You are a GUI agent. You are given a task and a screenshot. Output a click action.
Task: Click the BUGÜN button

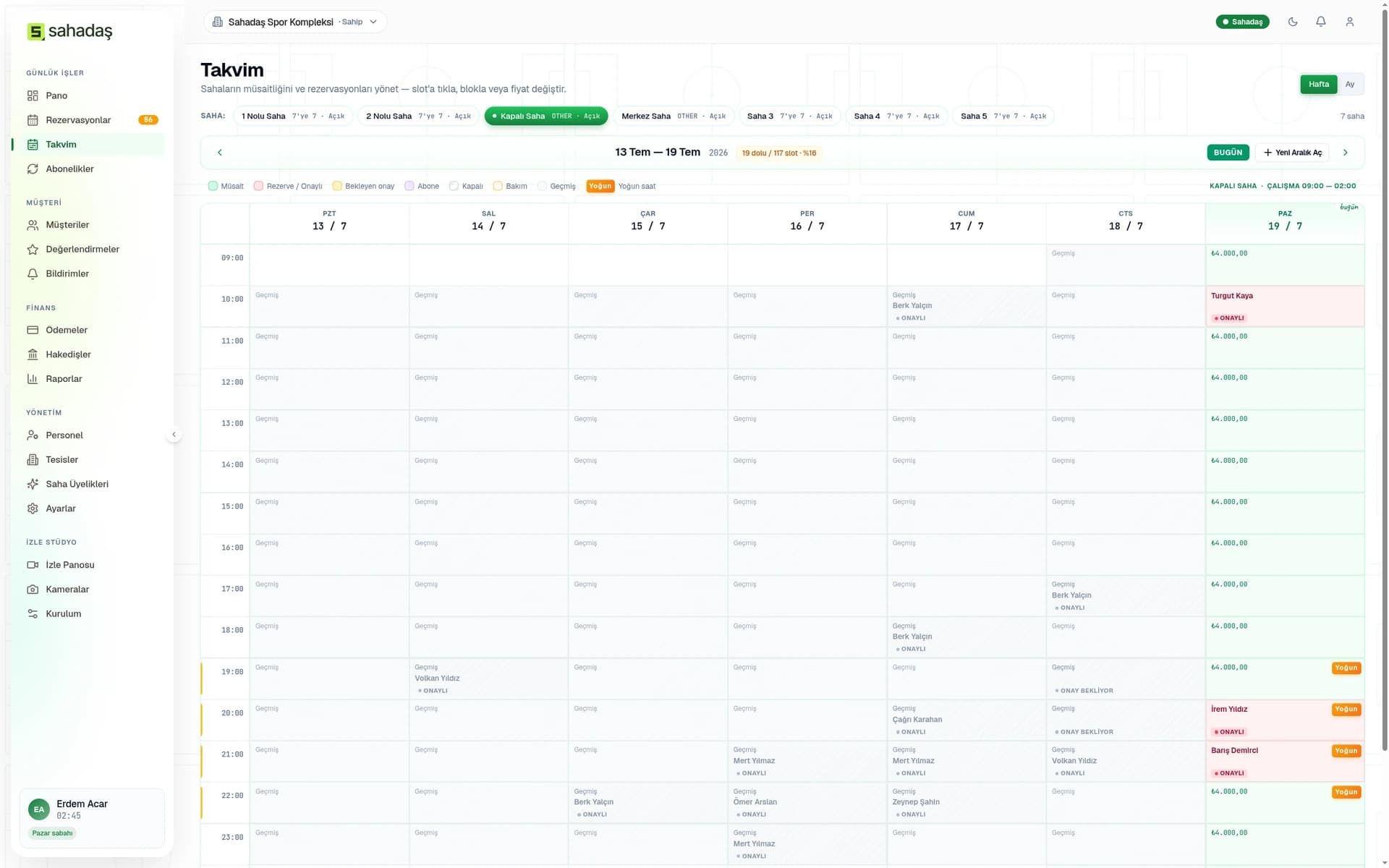pyautogui.click(x=1228, y=153)
